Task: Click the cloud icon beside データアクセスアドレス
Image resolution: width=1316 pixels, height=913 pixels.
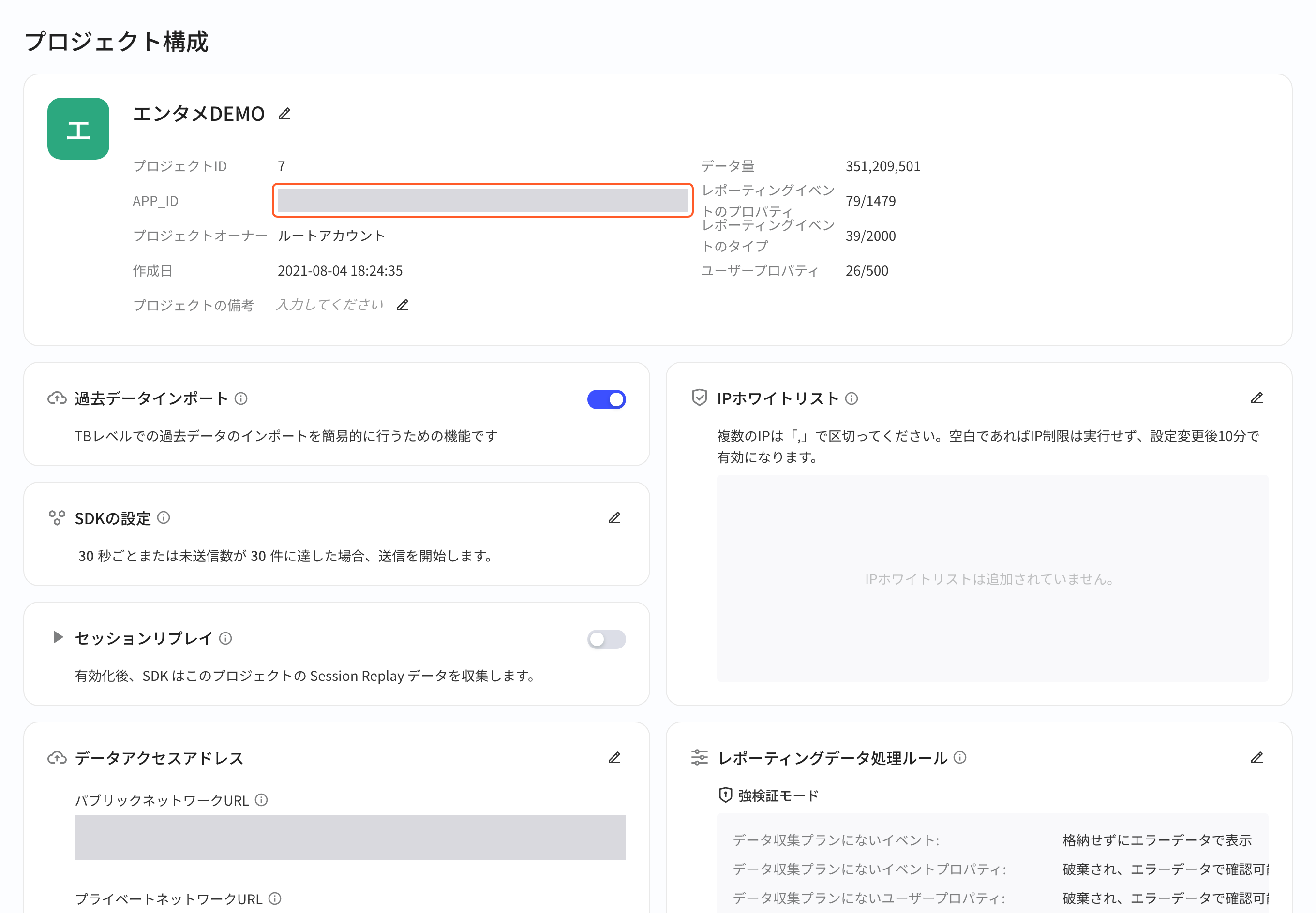Action: pyautogui.click(x=57, y=758)
